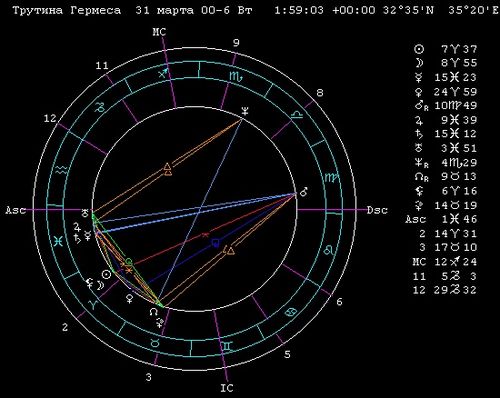The height and width of the screenshot is (398, 500).
Task: Click the Neptune glyph inside the chart wheel
Action: (245, 111)
